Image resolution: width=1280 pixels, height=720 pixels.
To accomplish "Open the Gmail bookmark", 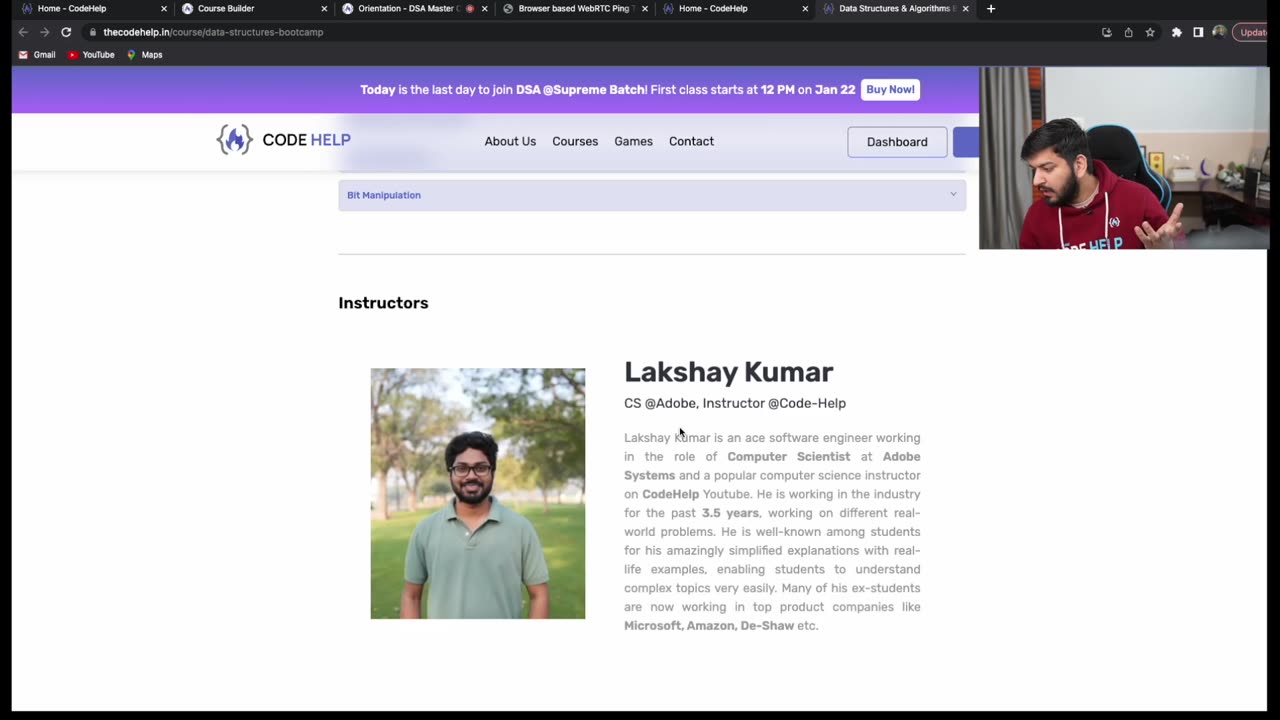I will 37,55.
